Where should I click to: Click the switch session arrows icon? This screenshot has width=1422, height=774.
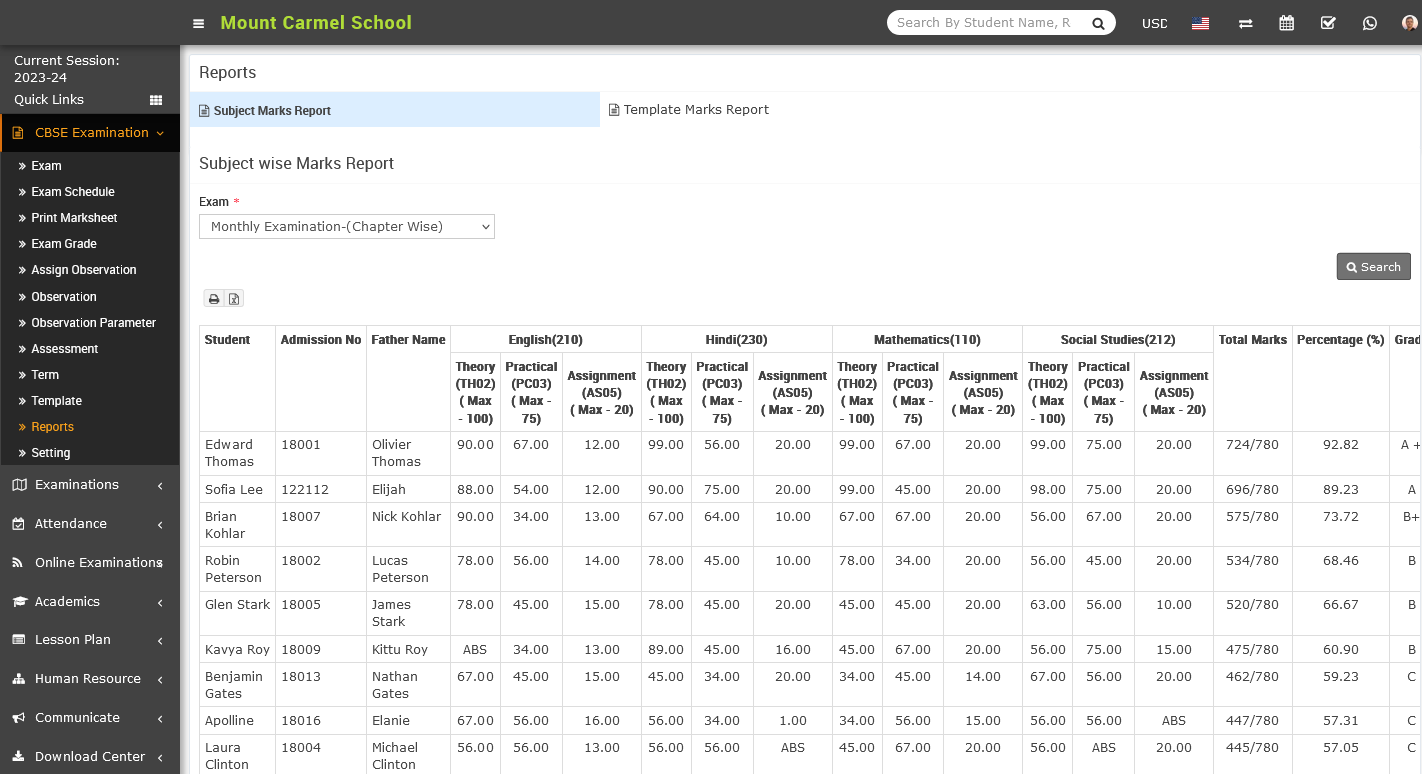(x=1245, y=23)
